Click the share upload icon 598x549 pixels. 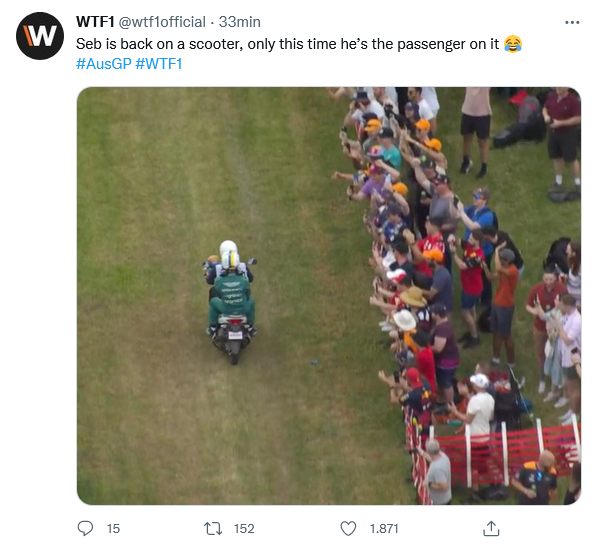(491, 528)
